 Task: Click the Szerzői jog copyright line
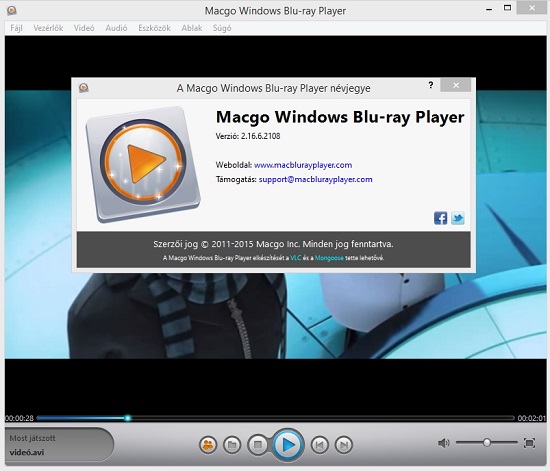273,244
